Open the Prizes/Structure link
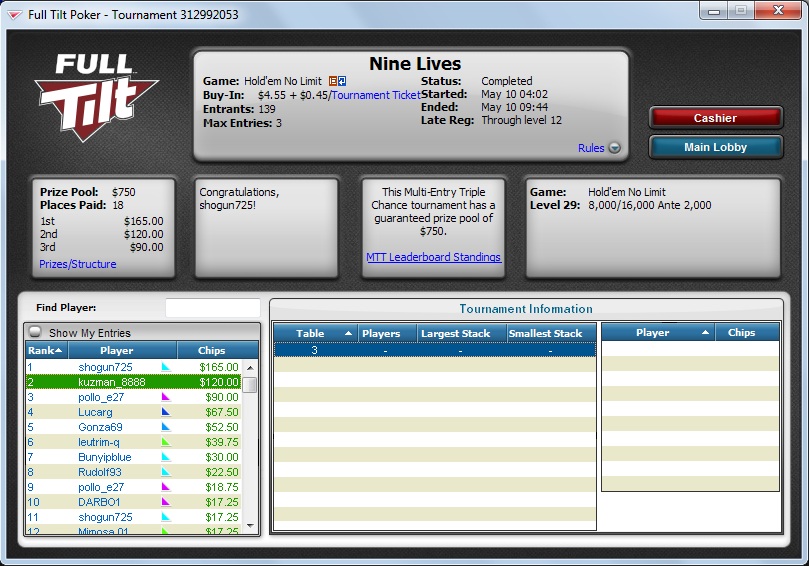 pyautogui.click(x=78, y=264)
